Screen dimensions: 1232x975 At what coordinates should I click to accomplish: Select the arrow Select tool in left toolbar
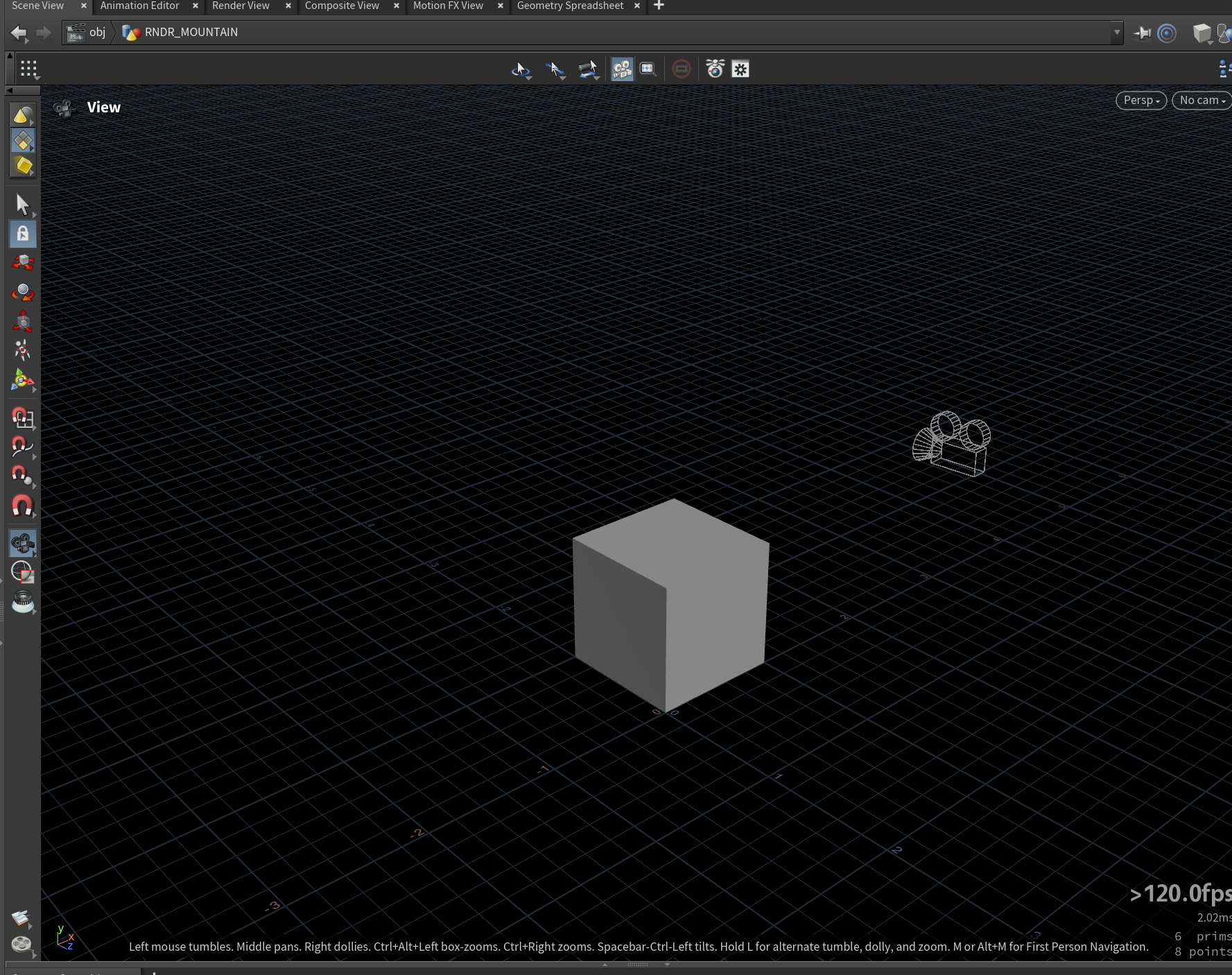[x=22, y=205]
